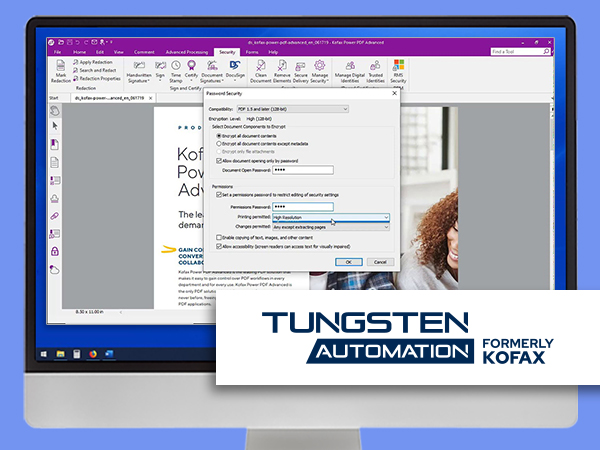The width and height of the screenshot is (600, 450).
Task: Open the Printing permitted dropdown
Action: (x=331, y=217)
